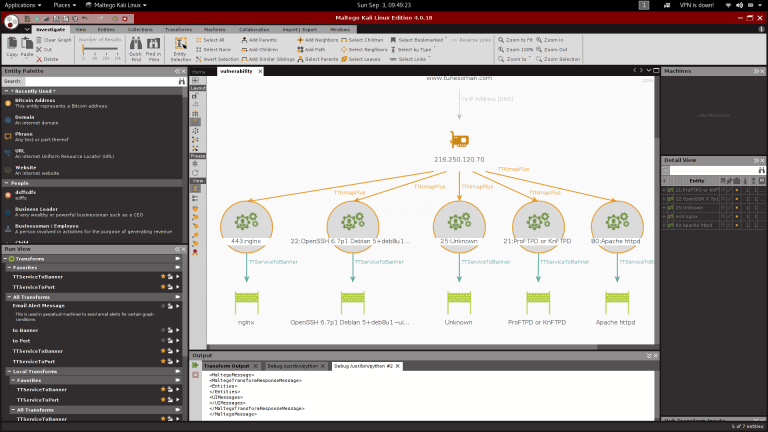
Task: Click the Clear Graph button
Action: 54,40
